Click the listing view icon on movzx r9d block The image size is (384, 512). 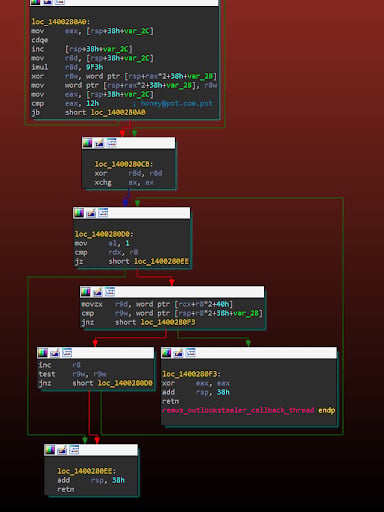coord(109,291)
